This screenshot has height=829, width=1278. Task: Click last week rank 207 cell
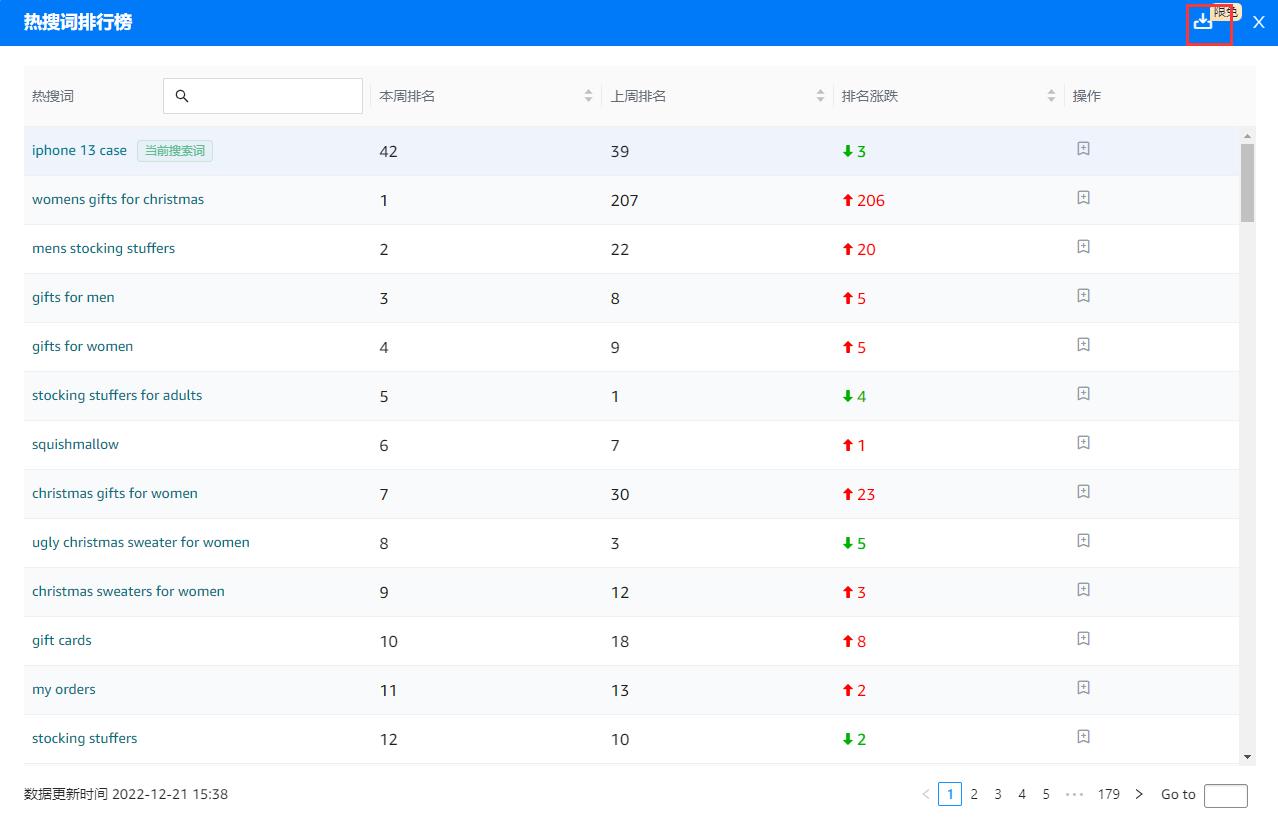624,200
